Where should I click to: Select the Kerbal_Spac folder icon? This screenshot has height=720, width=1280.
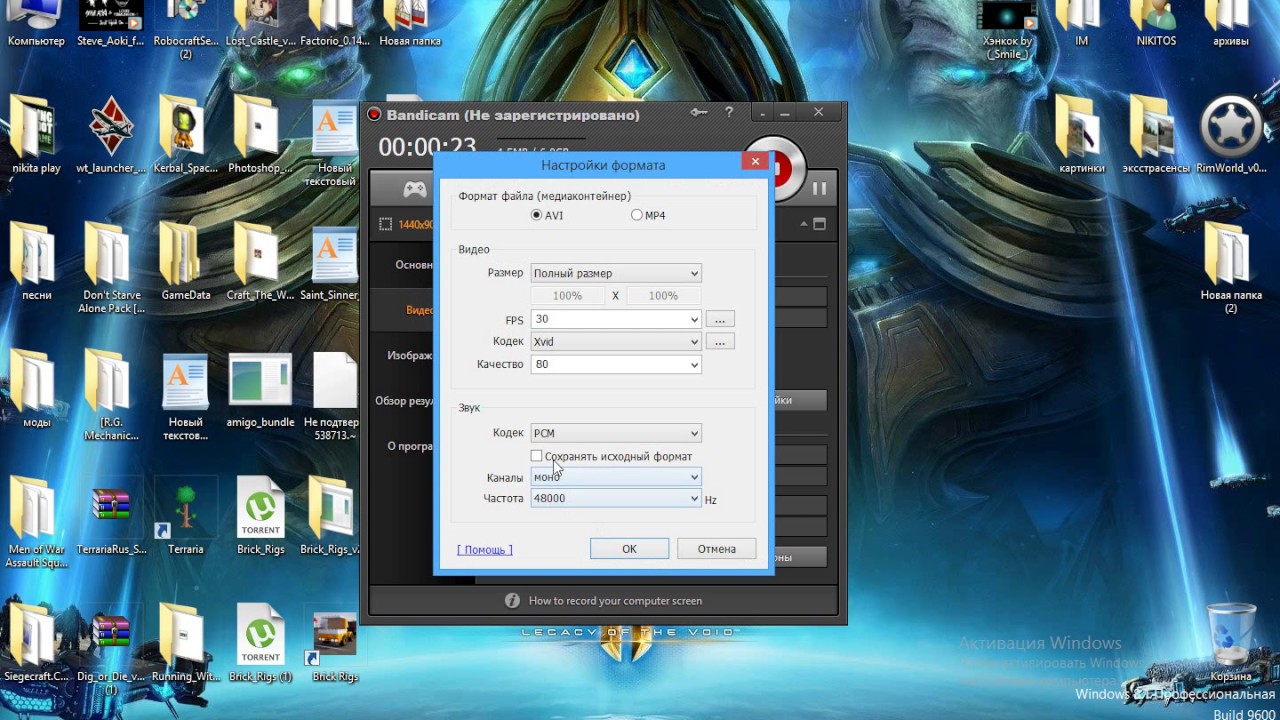(185, 135)
